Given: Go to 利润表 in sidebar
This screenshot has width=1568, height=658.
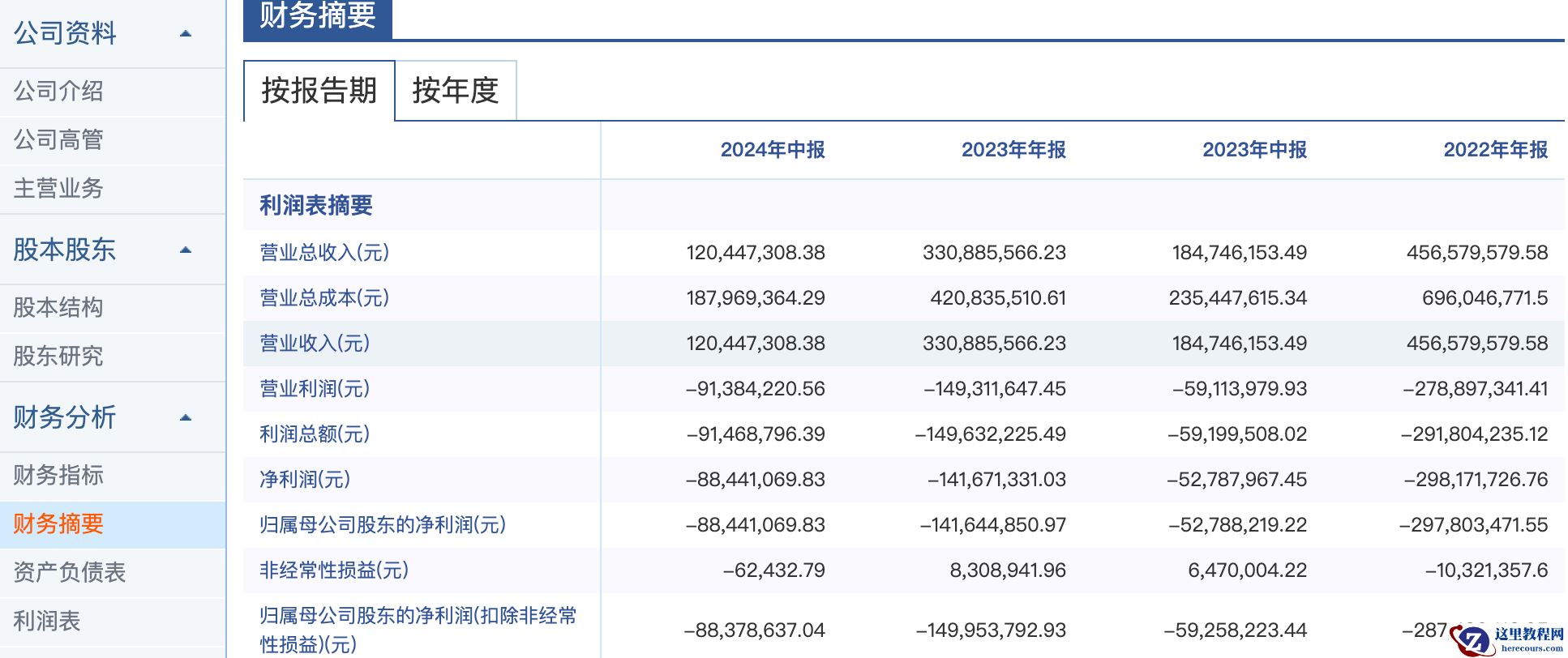Looking at the screenshot, I should coord(47,622).
